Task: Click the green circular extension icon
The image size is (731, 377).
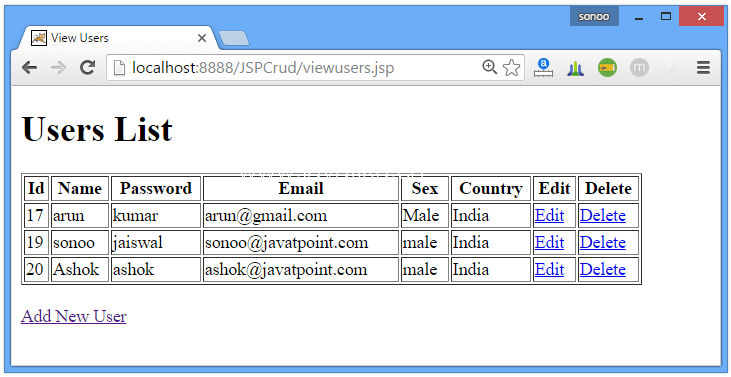Action: (607, 68)
